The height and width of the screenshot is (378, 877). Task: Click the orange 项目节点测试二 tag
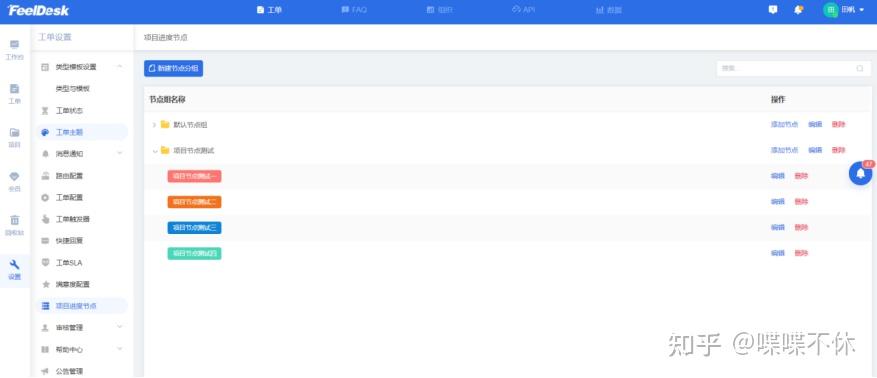194,202
